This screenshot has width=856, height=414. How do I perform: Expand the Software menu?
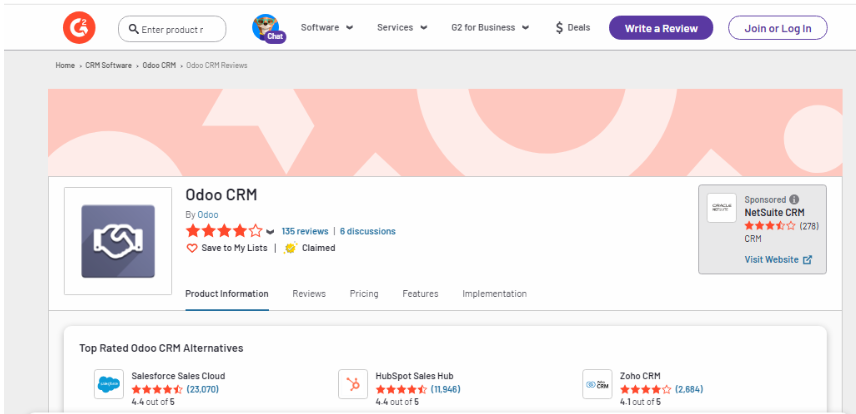327,27
